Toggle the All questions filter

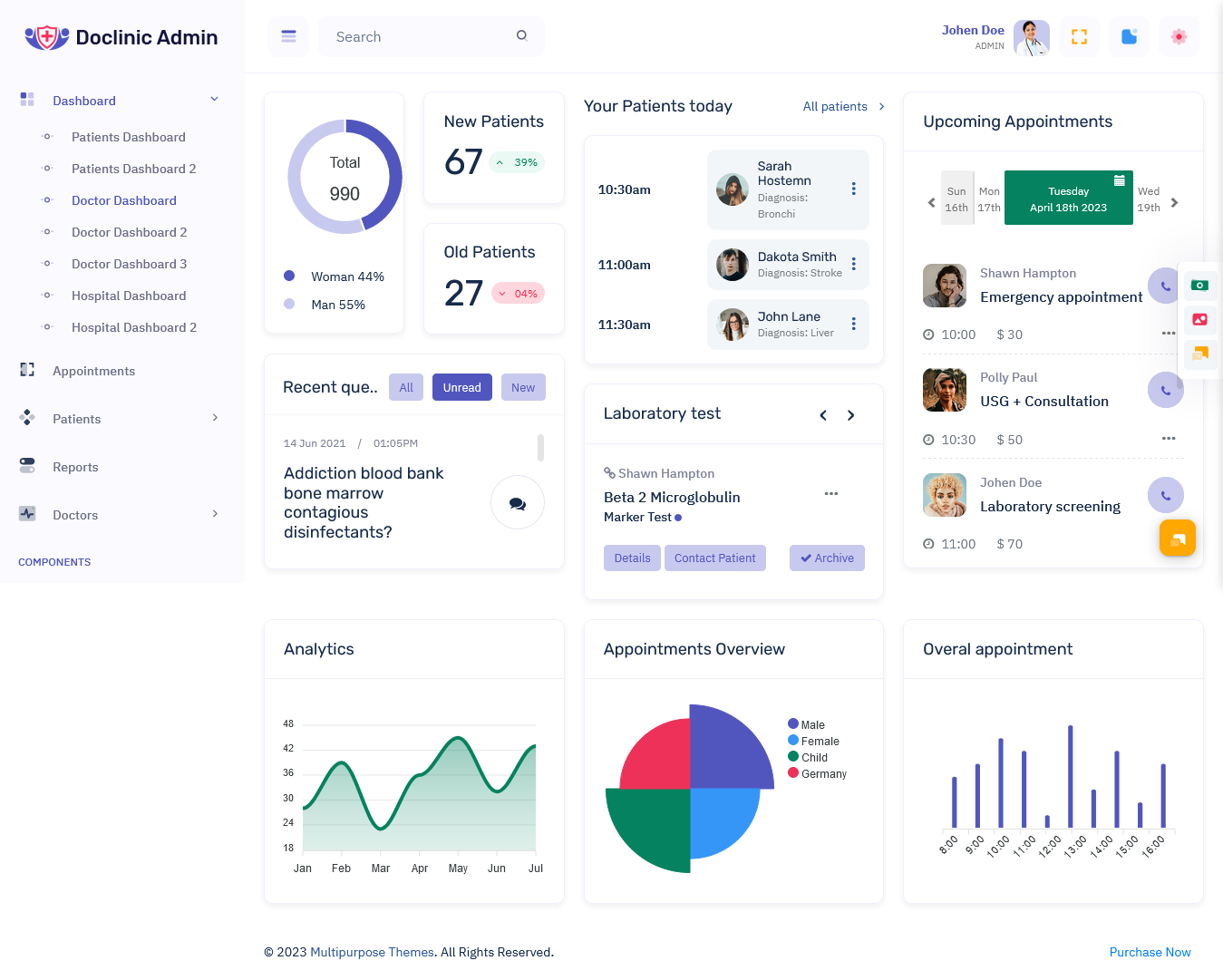click(406, 387)
